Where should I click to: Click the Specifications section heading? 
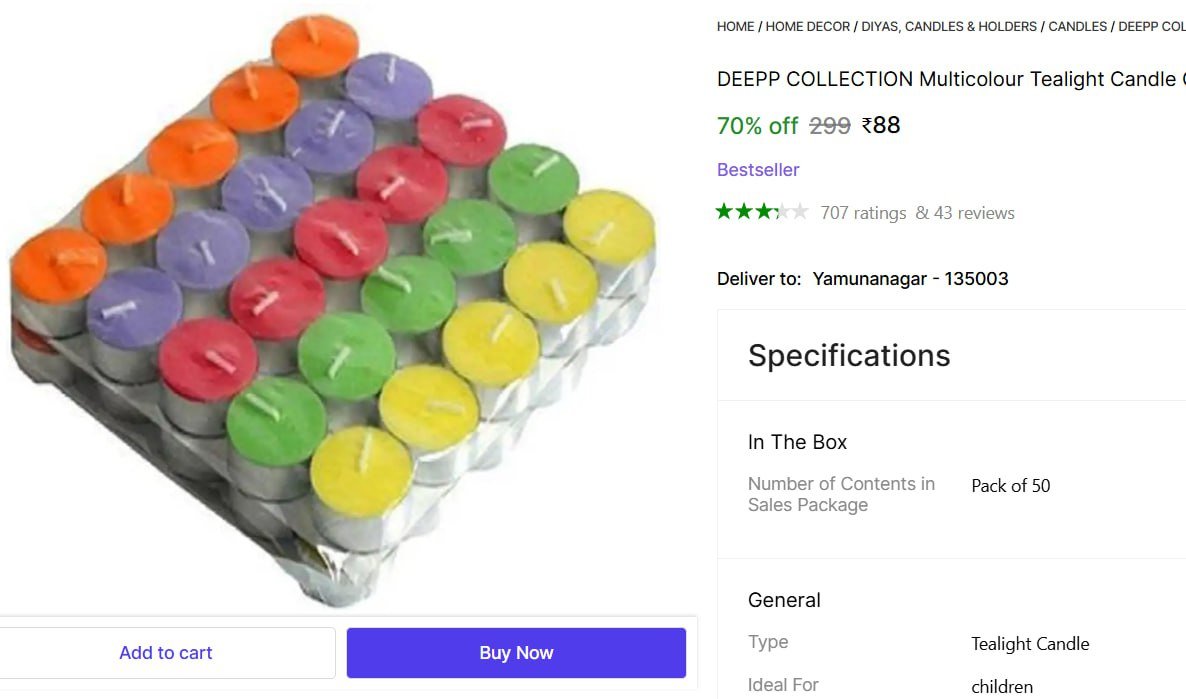tap(849, 355)
